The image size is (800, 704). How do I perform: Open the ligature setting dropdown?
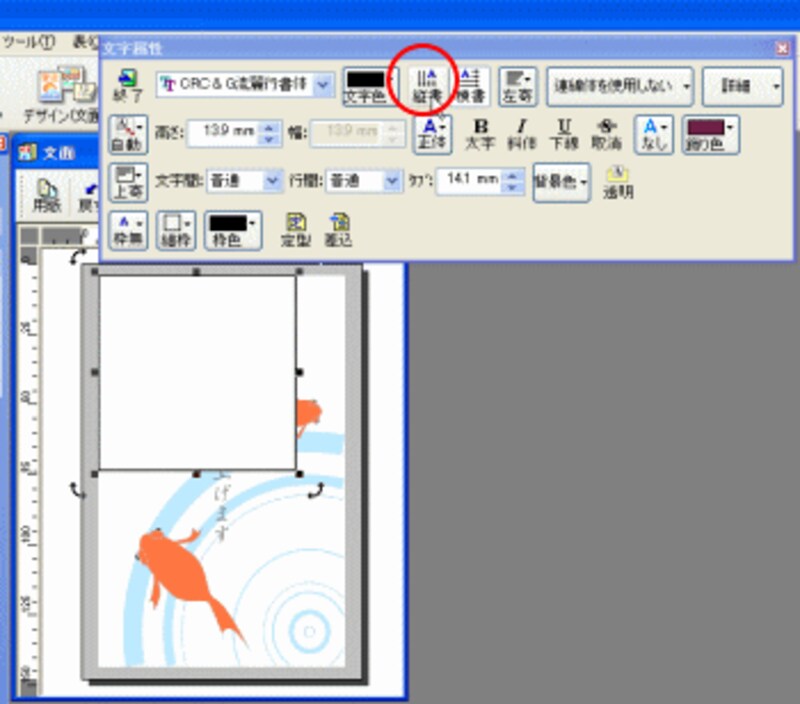619,87
